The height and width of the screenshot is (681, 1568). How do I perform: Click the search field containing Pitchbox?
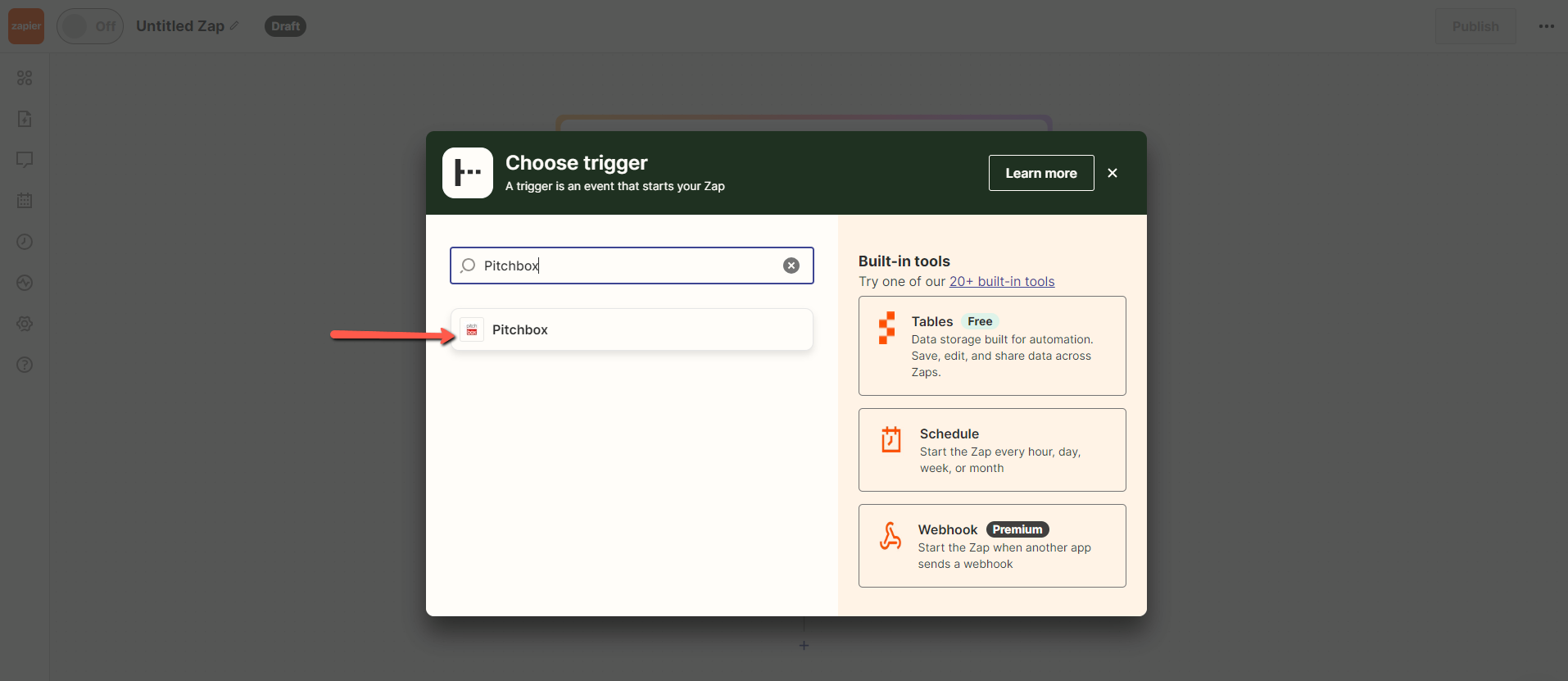pyautogui.click(x=632, y=266)
